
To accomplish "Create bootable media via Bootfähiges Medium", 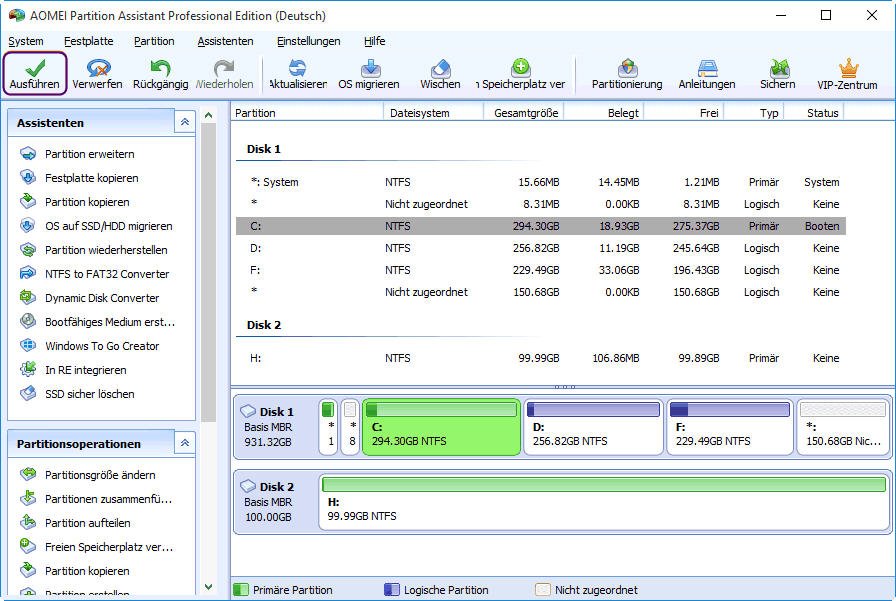I will pyautogui.click(x=98, y=322).
